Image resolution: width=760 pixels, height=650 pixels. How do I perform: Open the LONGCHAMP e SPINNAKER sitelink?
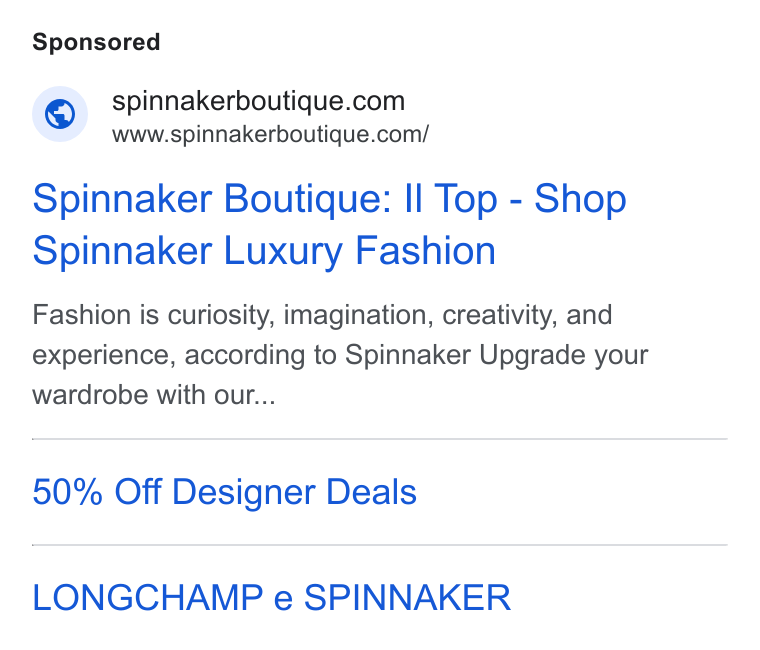pyautogui.click(x=271, y=598)
